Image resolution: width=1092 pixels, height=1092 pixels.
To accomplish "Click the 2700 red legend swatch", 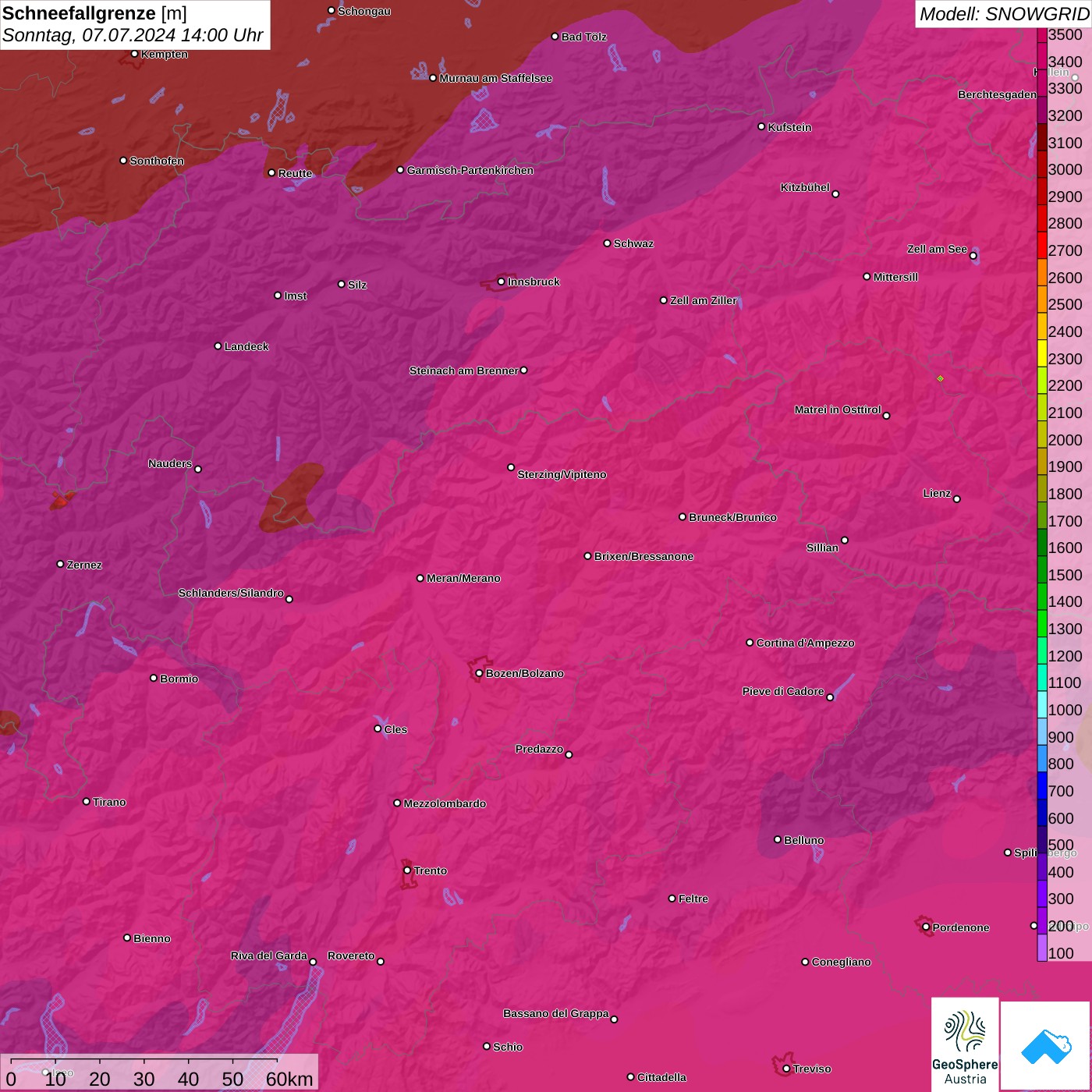I will (x=1042, y=246).
